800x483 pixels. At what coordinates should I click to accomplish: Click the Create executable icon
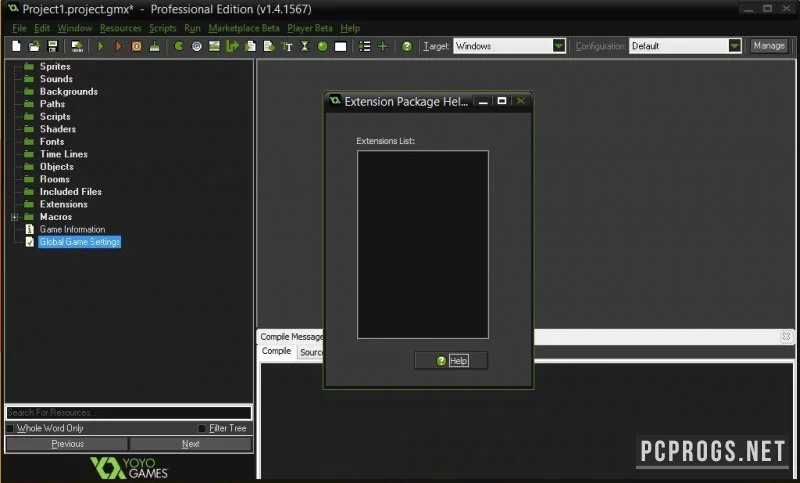pos(77,46)
